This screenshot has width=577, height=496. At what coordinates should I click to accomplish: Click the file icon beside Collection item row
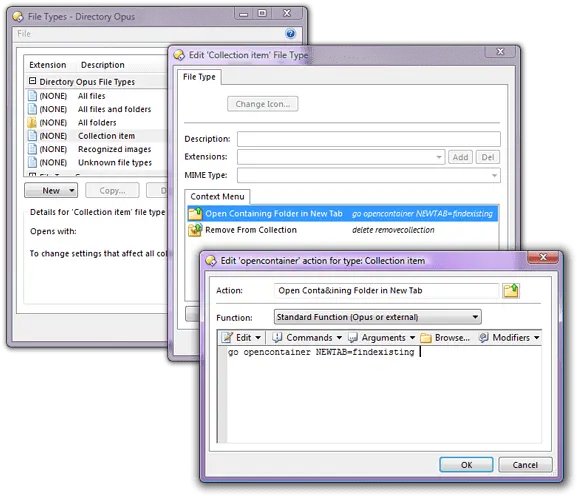(32, 135)
